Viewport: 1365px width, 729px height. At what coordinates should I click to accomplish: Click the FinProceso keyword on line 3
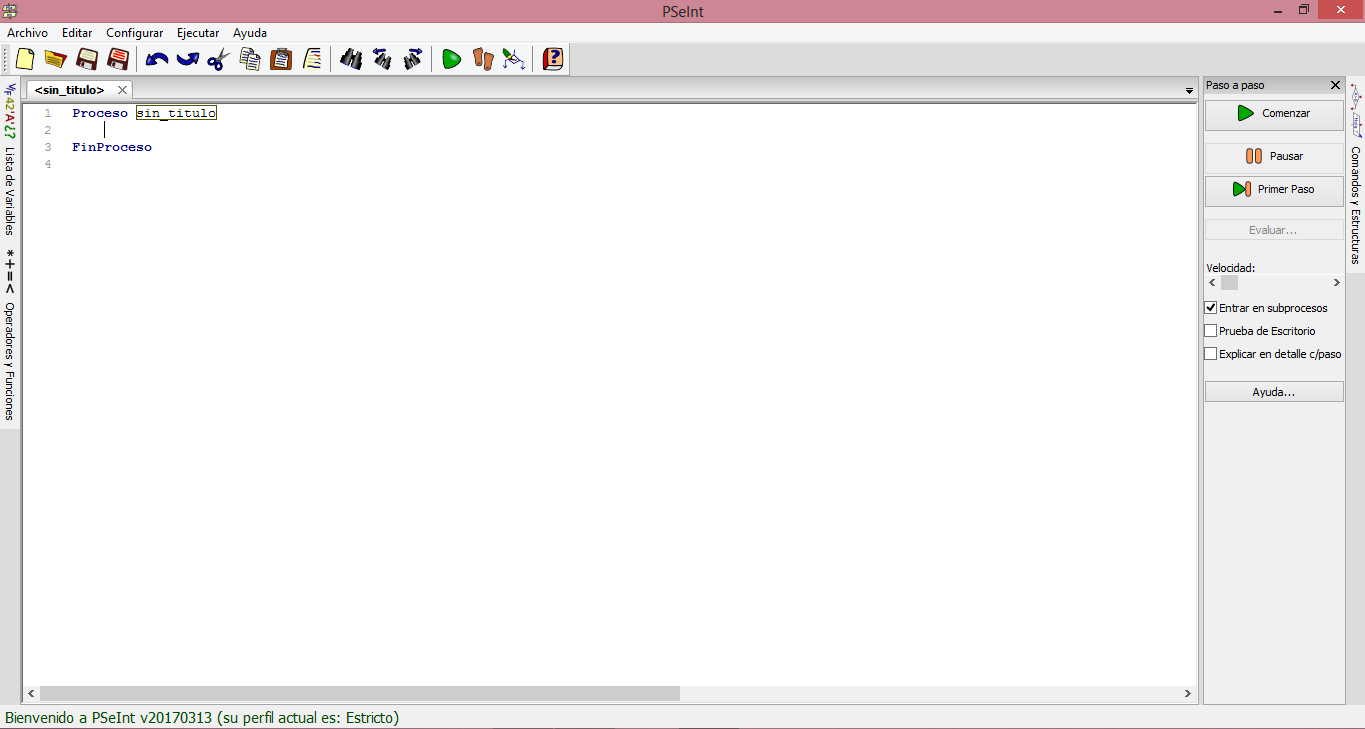point(112,147)
